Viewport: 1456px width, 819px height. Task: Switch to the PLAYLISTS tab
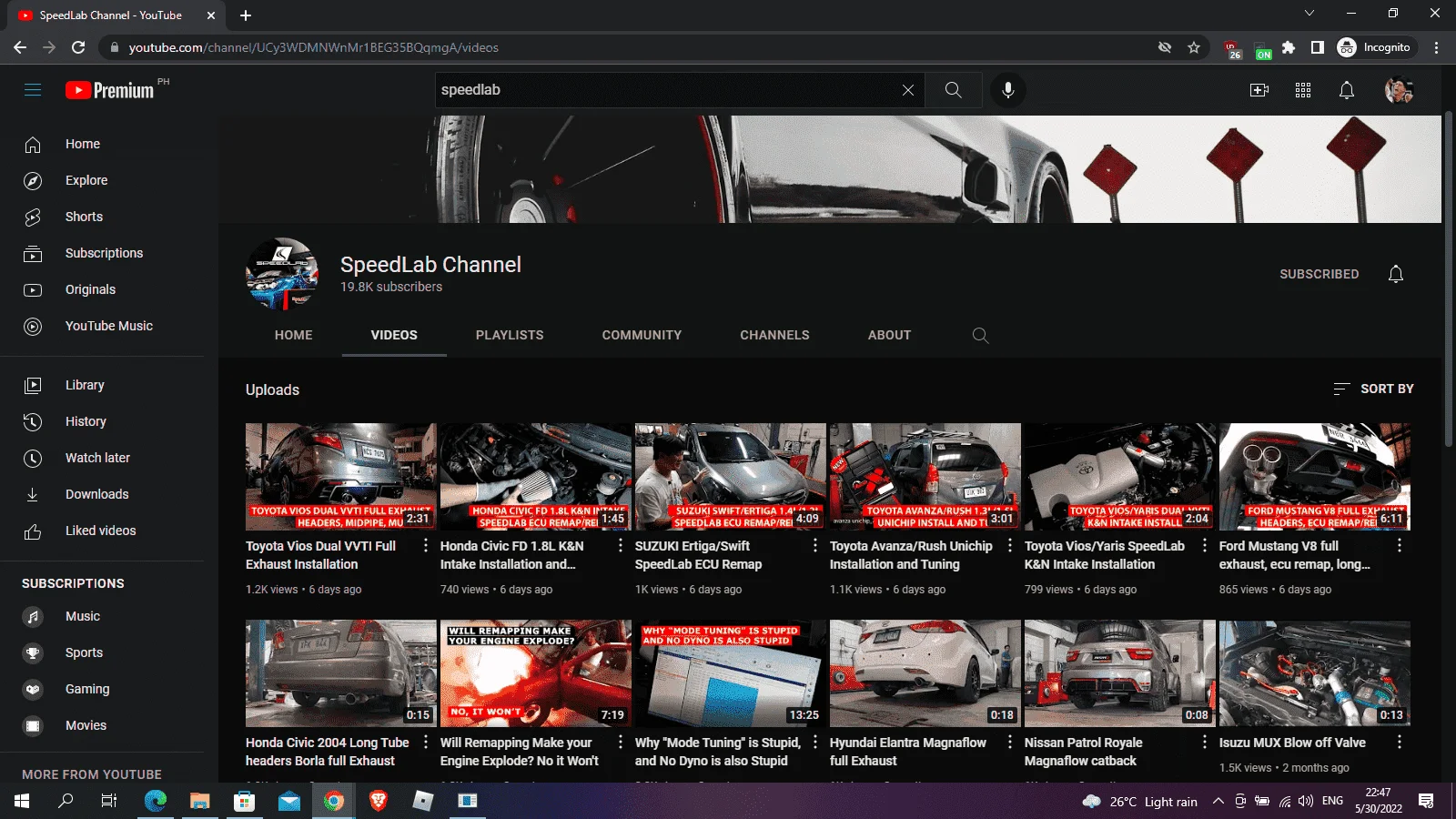coord(510,335)
